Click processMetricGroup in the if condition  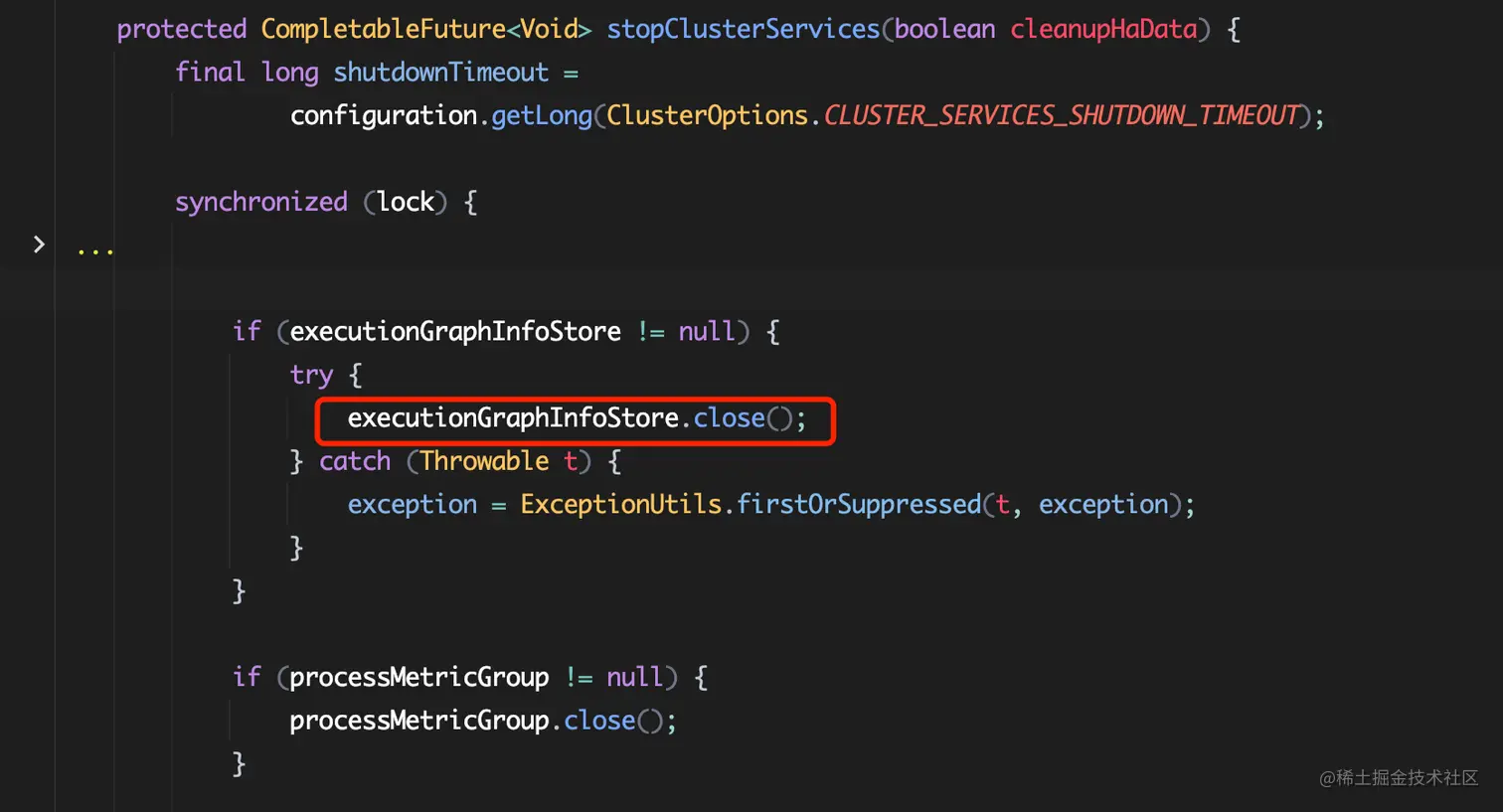418,678
